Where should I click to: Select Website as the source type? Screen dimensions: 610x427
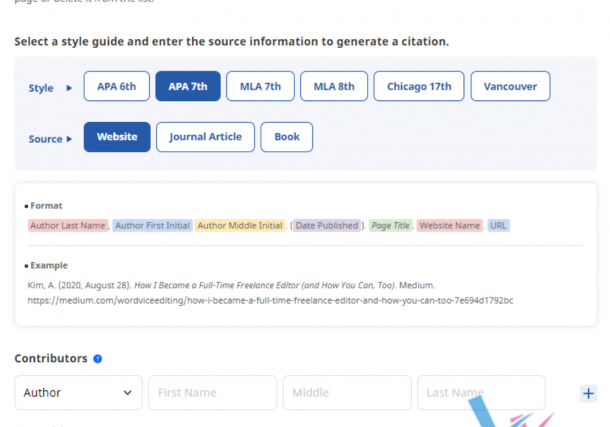(117, 137)
